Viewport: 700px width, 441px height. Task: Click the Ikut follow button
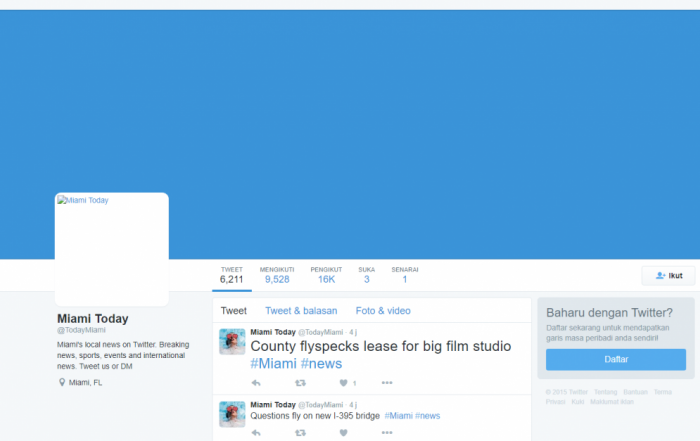tap(668, 275)
